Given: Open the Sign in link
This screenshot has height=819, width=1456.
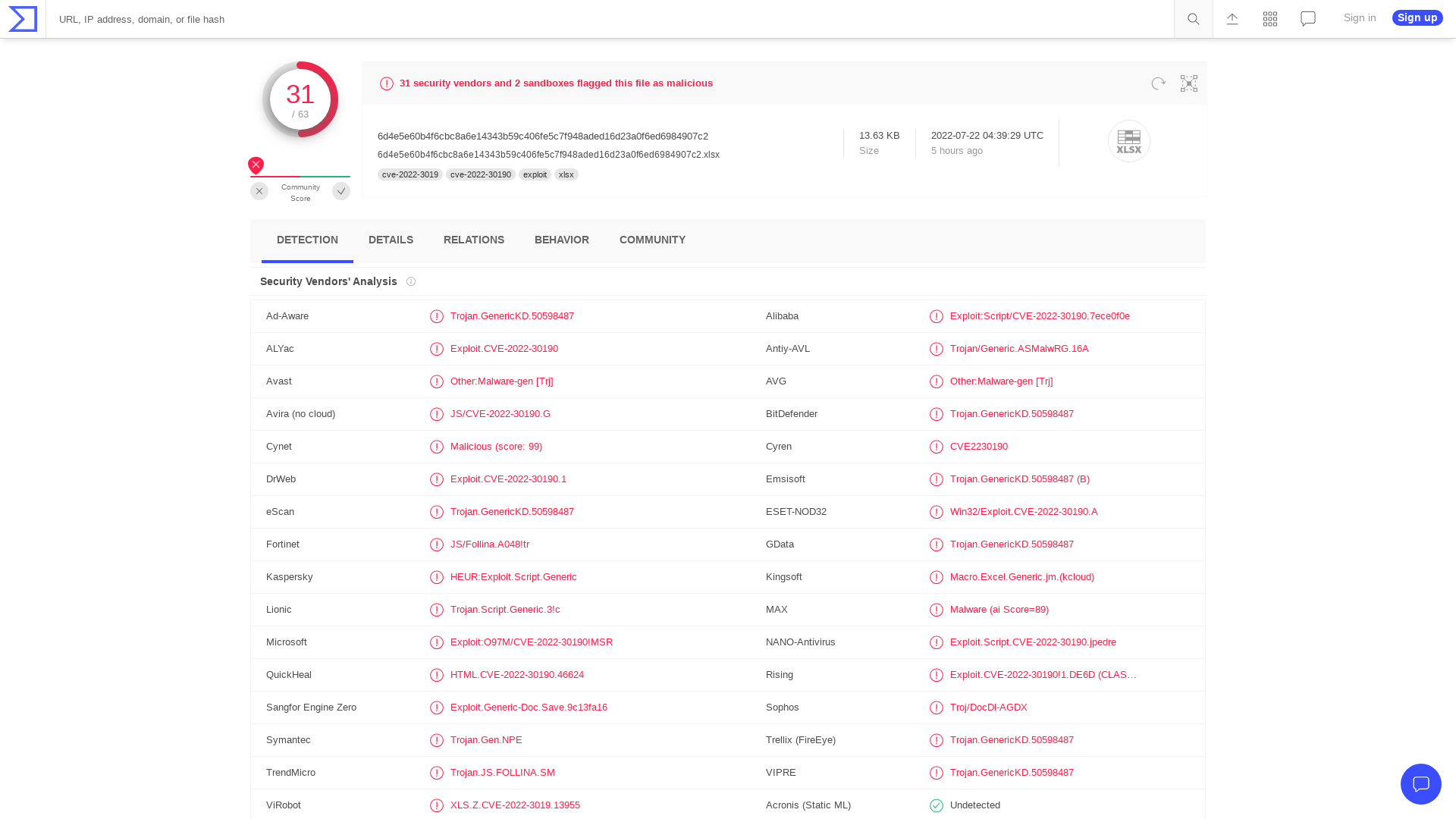Looking at the screenshot, I should point(1359,17).
